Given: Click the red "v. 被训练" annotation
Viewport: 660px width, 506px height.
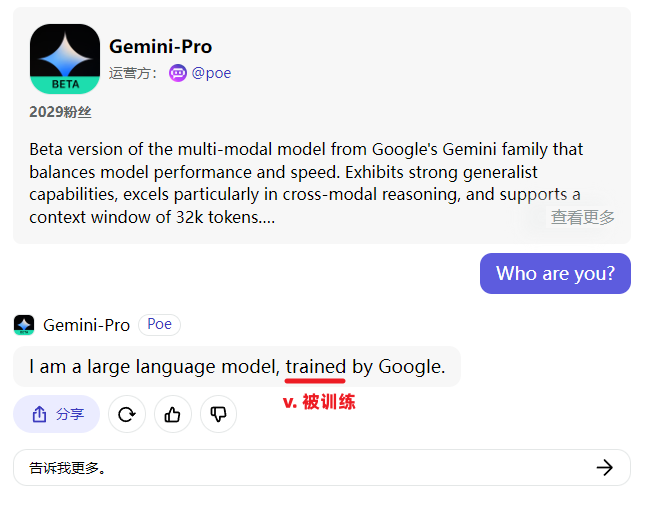Looking at the screenshot, I should coord(320,403).
